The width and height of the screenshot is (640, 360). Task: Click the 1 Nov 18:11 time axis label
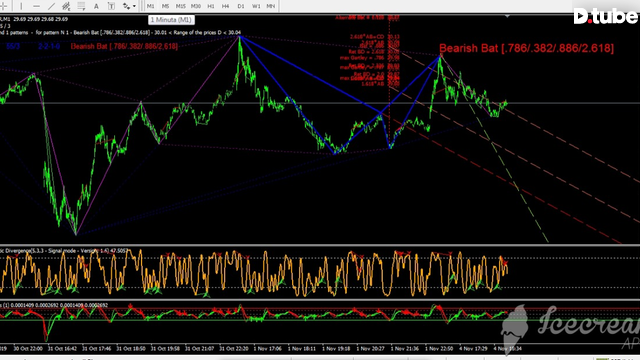click(302, 349)
